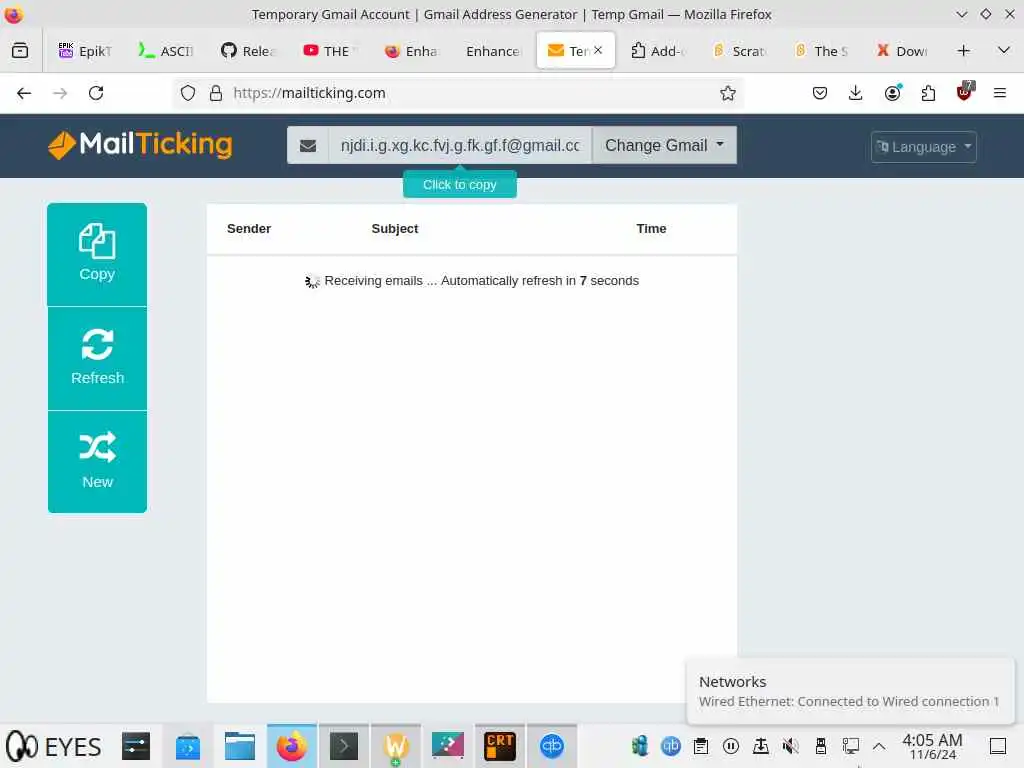Switch to 'The S' tab
Image resolution: width=1024 pixels, height=768 pixels.
click(x=821, y=51)
